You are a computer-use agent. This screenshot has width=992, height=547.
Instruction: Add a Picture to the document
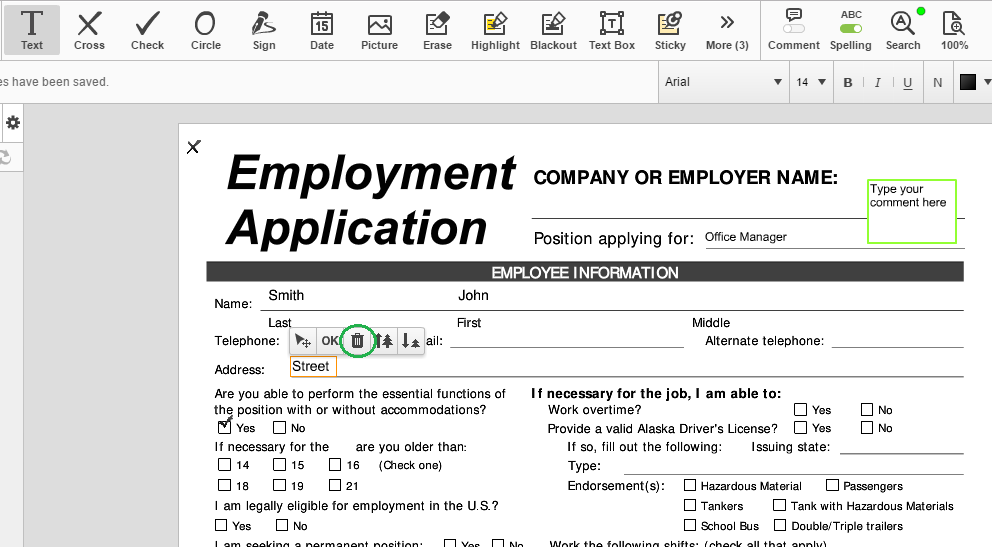point(380,30)
